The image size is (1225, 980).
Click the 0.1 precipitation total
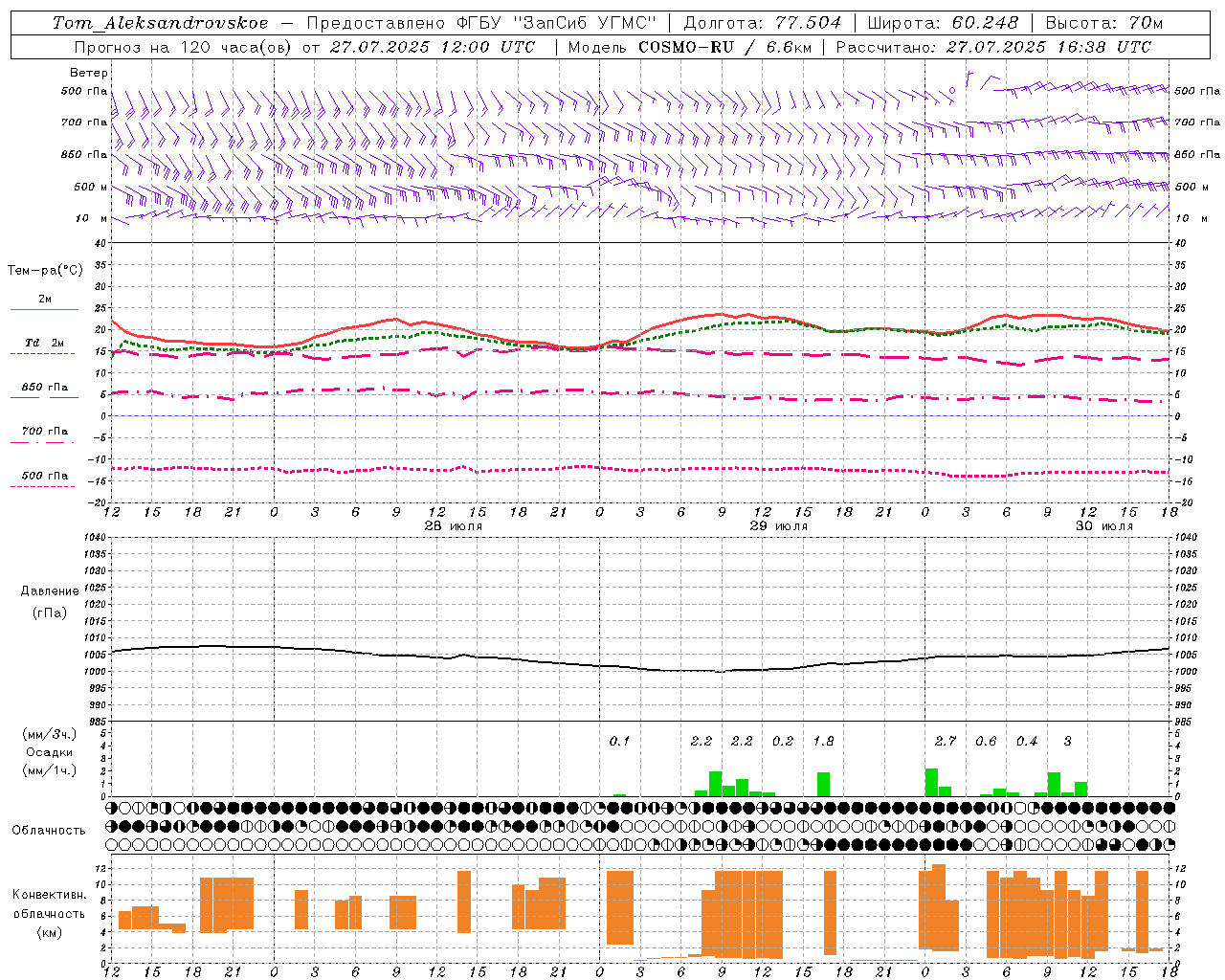(x=619, y=741)
